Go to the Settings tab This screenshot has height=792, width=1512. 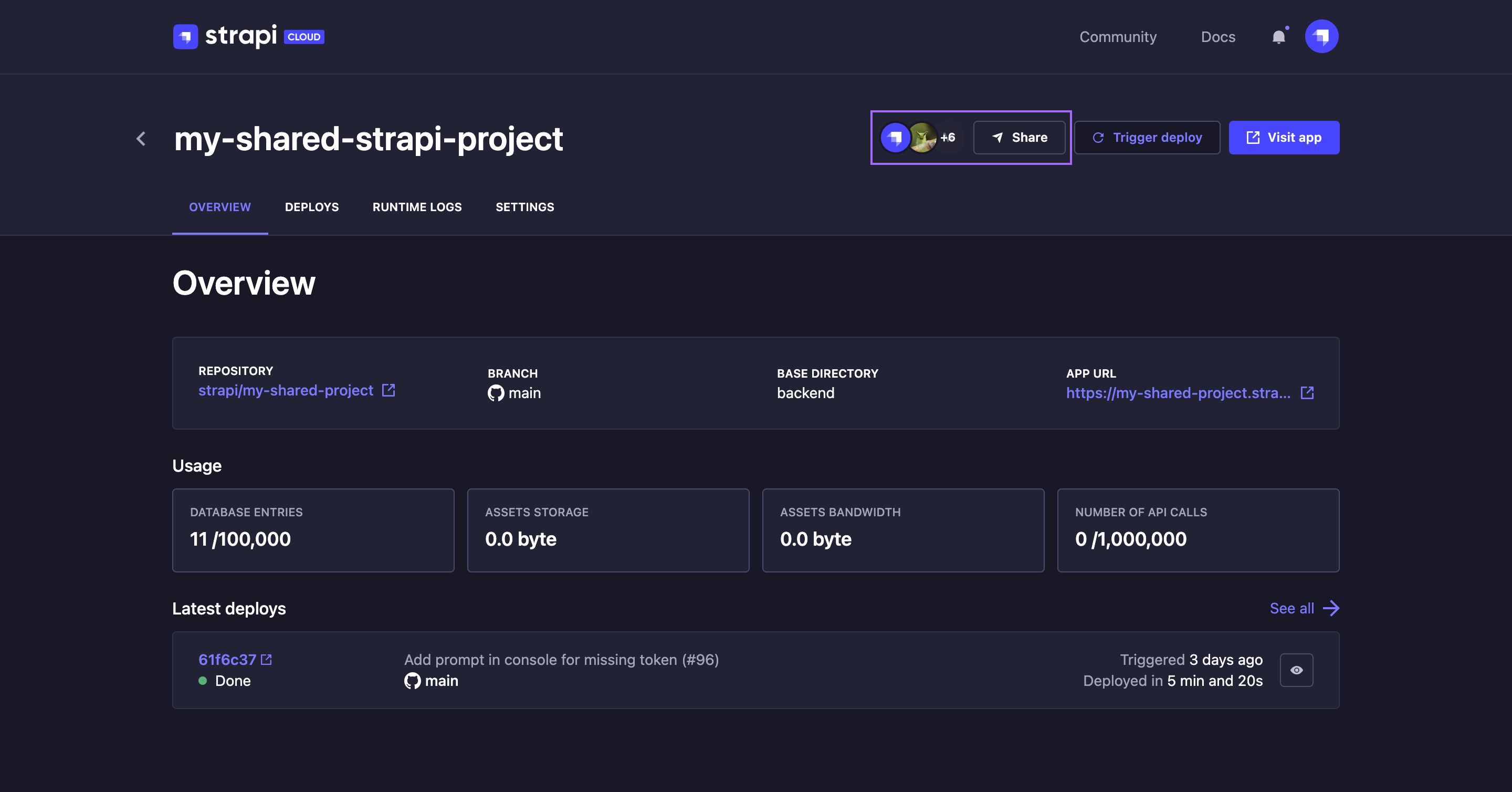coord(524,207)
